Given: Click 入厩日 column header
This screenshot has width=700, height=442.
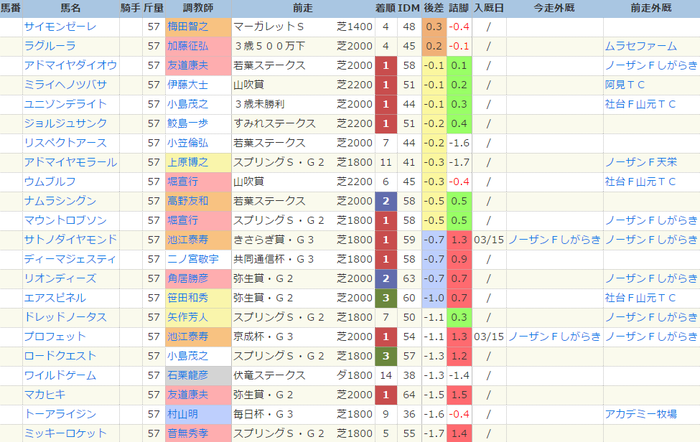Looking at the screenshot, I should [489, 8].
